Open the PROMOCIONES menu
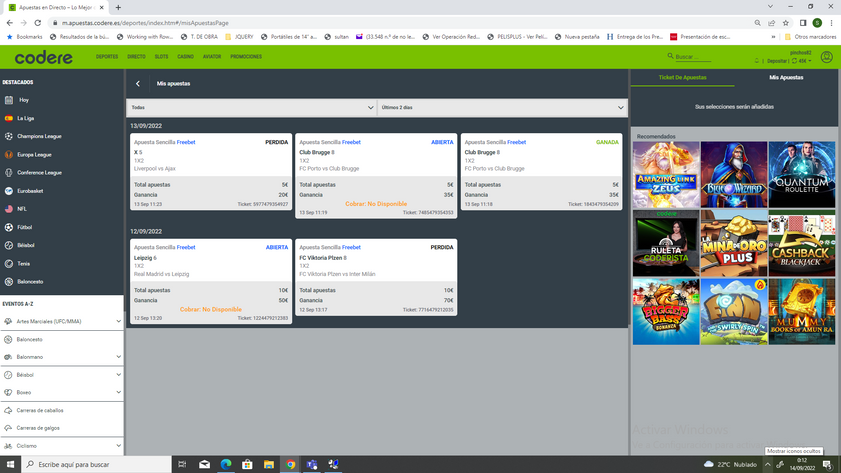This screenshot has height=473, width=841. click(246, 57)
